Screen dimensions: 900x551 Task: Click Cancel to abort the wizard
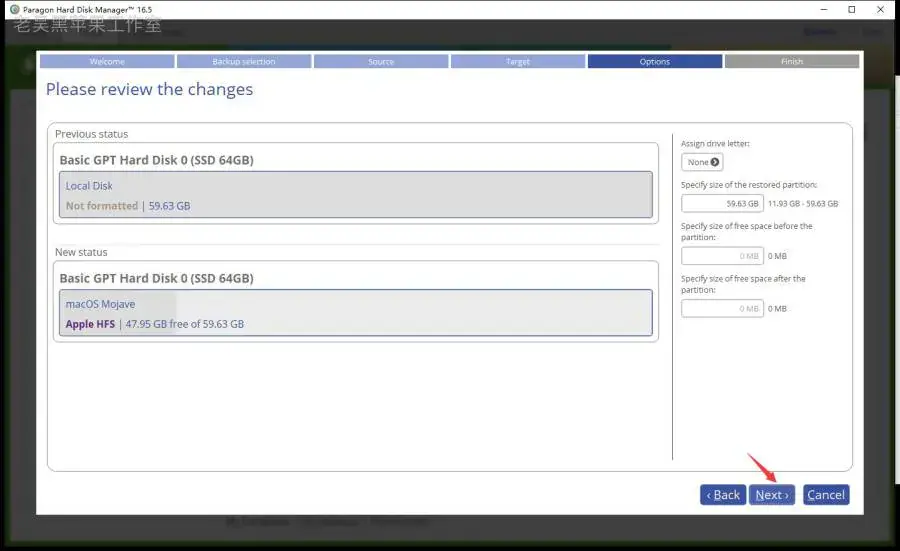[x=826, y=495]
